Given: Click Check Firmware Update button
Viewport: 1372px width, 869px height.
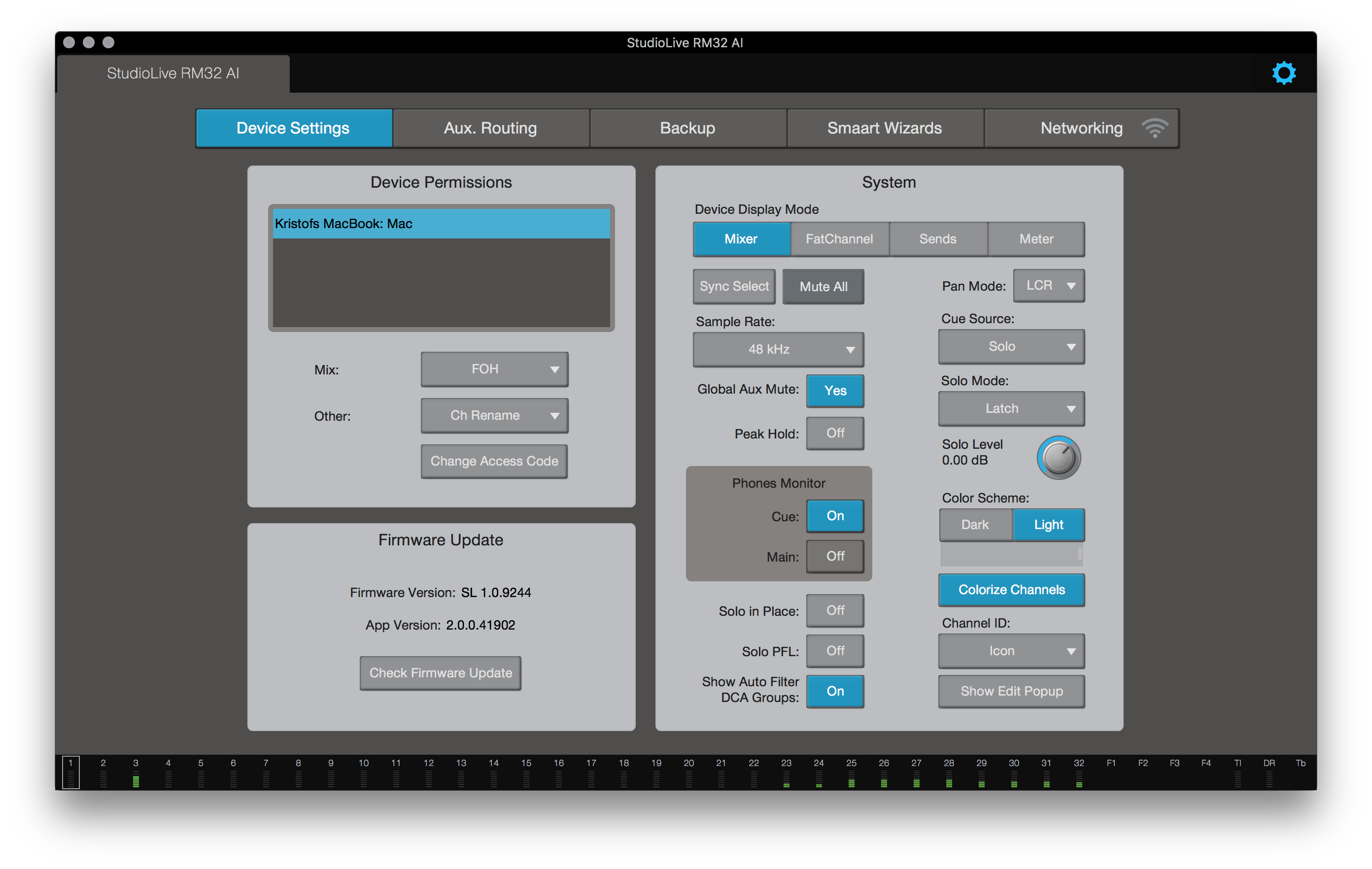Looking at the screenshot, I should click(x=441, y=673).
